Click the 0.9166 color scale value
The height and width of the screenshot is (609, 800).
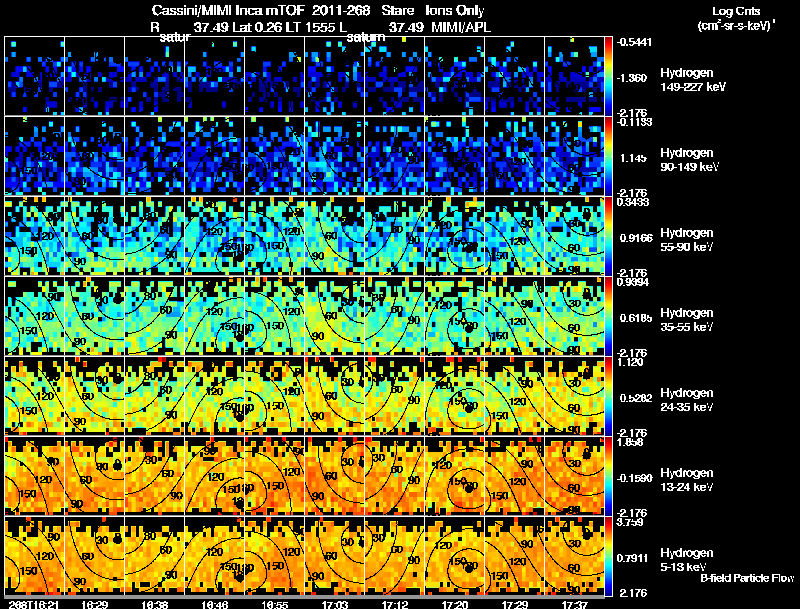pyautogui.click(x=636, y=238)
